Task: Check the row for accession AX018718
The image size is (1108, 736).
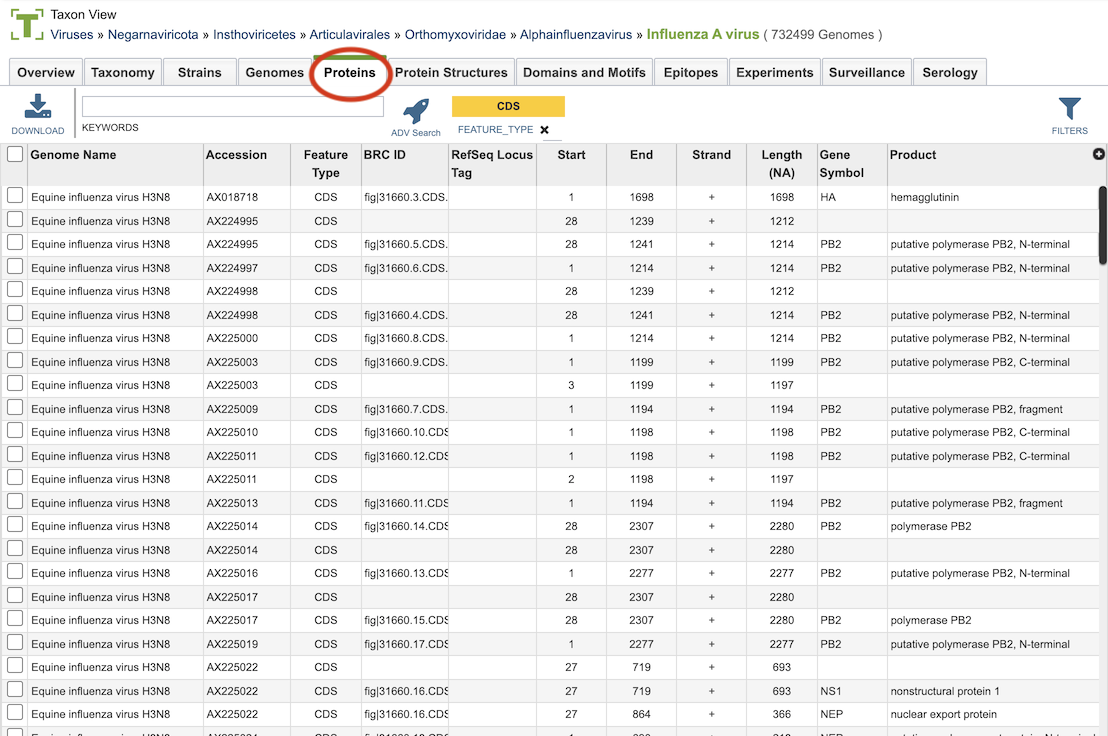Action: [x=15, y=196]
